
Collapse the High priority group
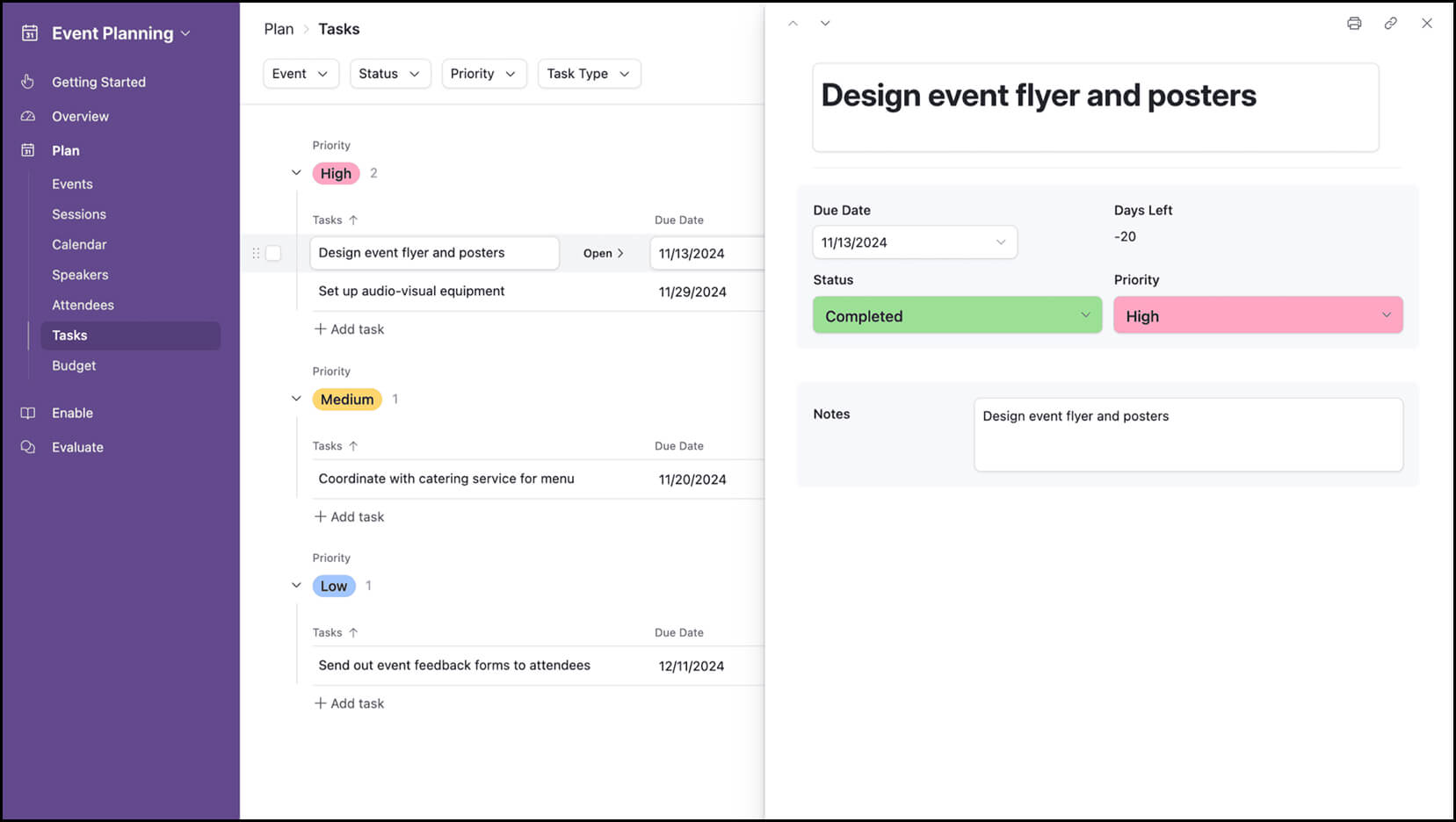point(296,172)
